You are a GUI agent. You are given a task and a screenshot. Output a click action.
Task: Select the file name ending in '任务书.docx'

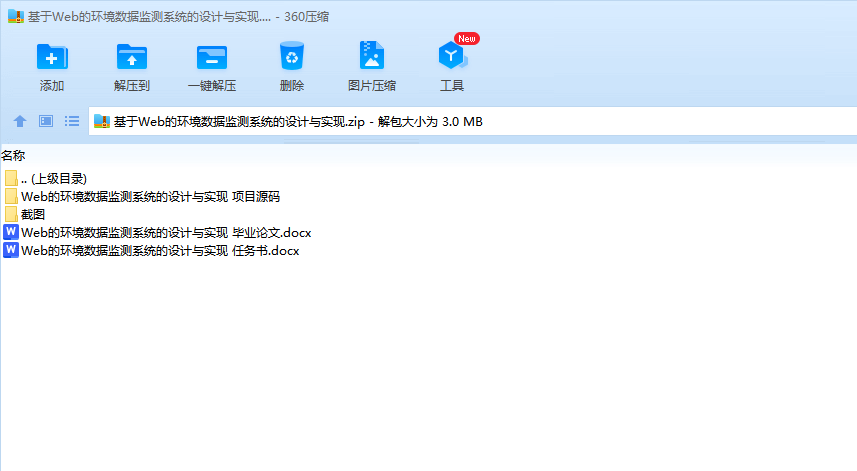(x=160, y=251)
